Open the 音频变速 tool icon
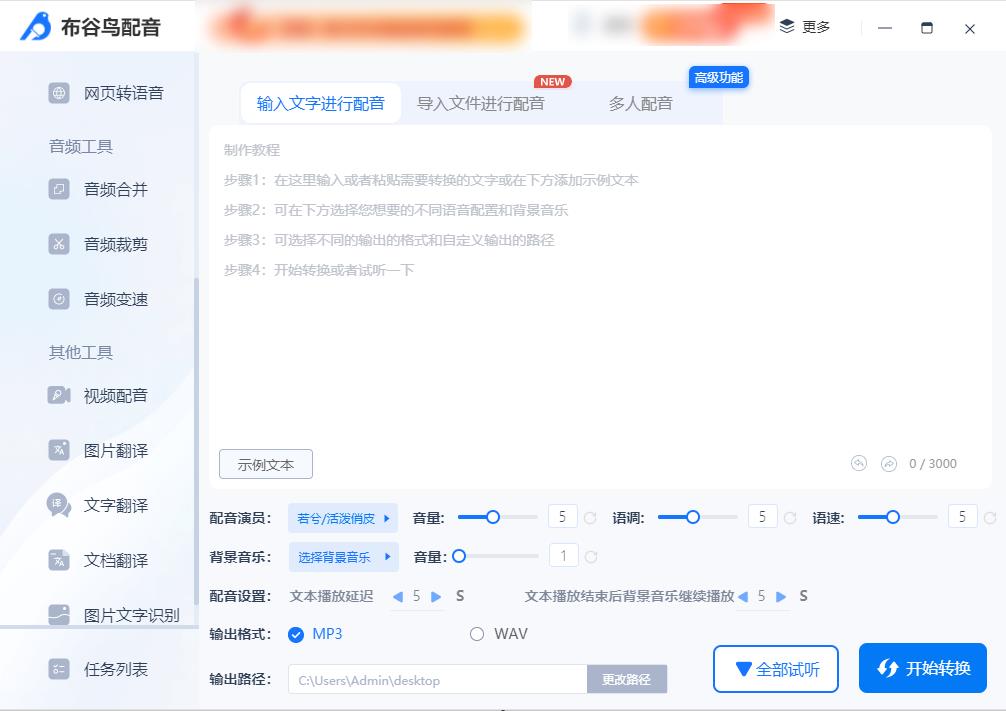 pos(59,299)
